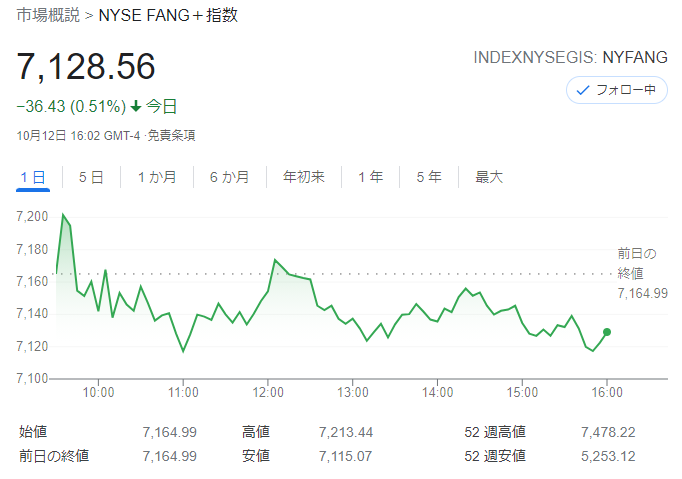This screenshot has height=479, width=682.
Task: Click the 7,180 y-axis label
Action: pos(32,249)
